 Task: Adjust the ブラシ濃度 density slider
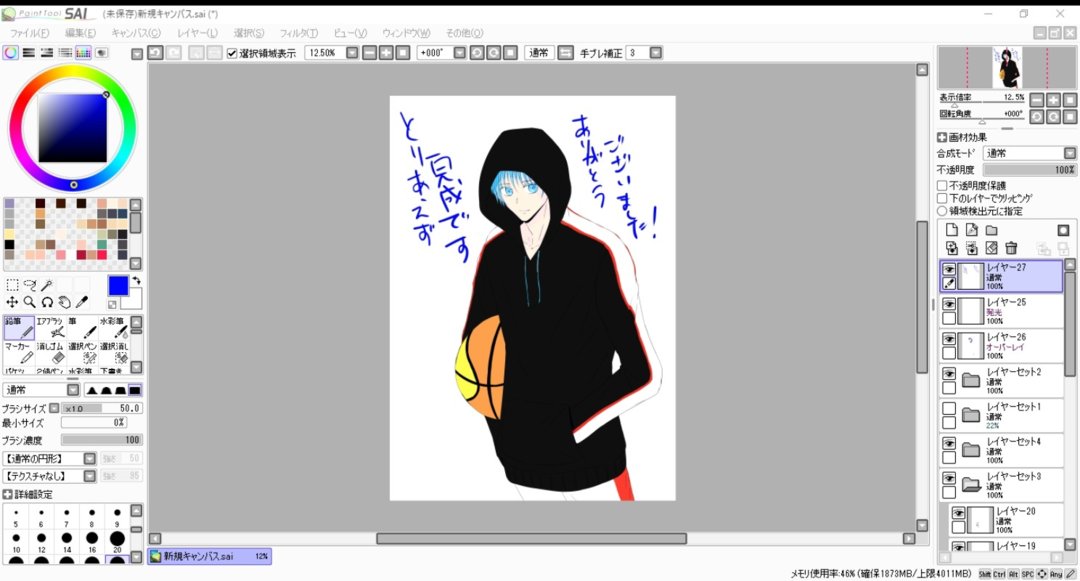coord(101,439)
